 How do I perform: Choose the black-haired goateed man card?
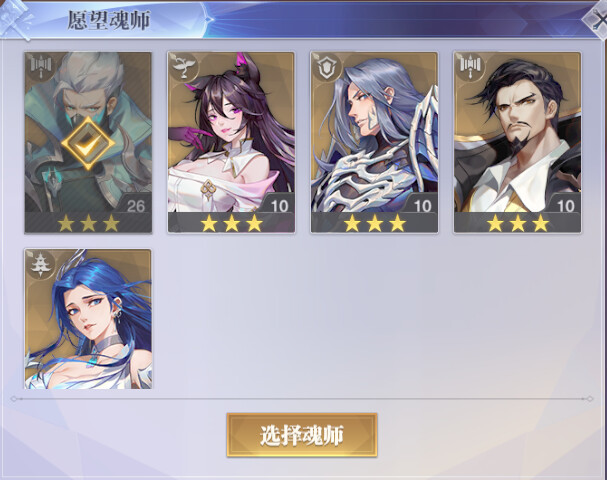pos(518,142)
